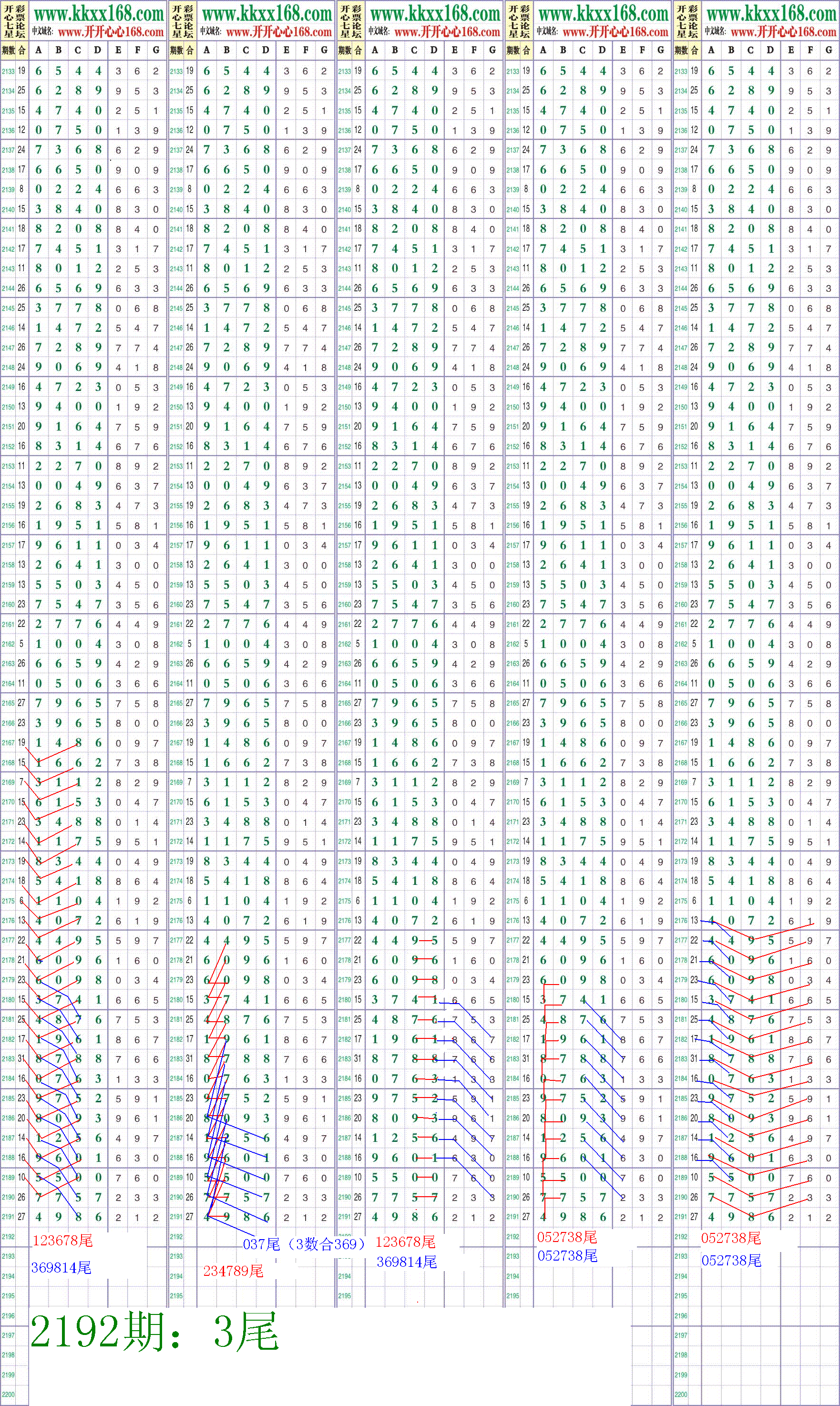Click column header A in the first panel
840x1406 pixels.
click(39, 51)
